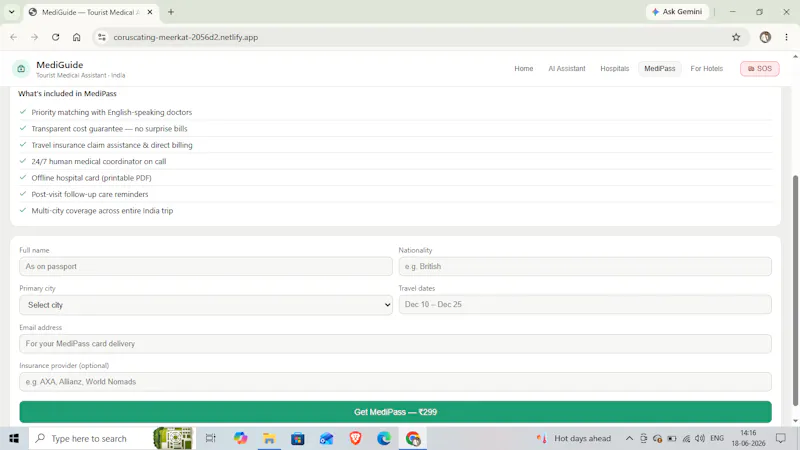This screenshot has height=450, width=800.
Task: Click Nationality input field
Action: coord(585,266)
